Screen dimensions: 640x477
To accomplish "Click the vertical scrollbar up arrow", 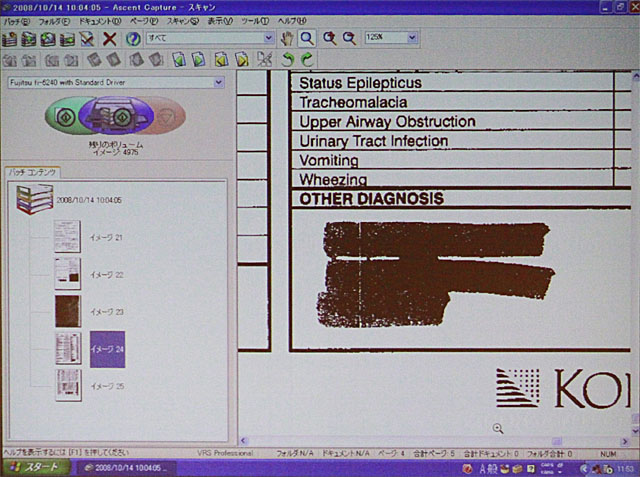I will [636, 76].
